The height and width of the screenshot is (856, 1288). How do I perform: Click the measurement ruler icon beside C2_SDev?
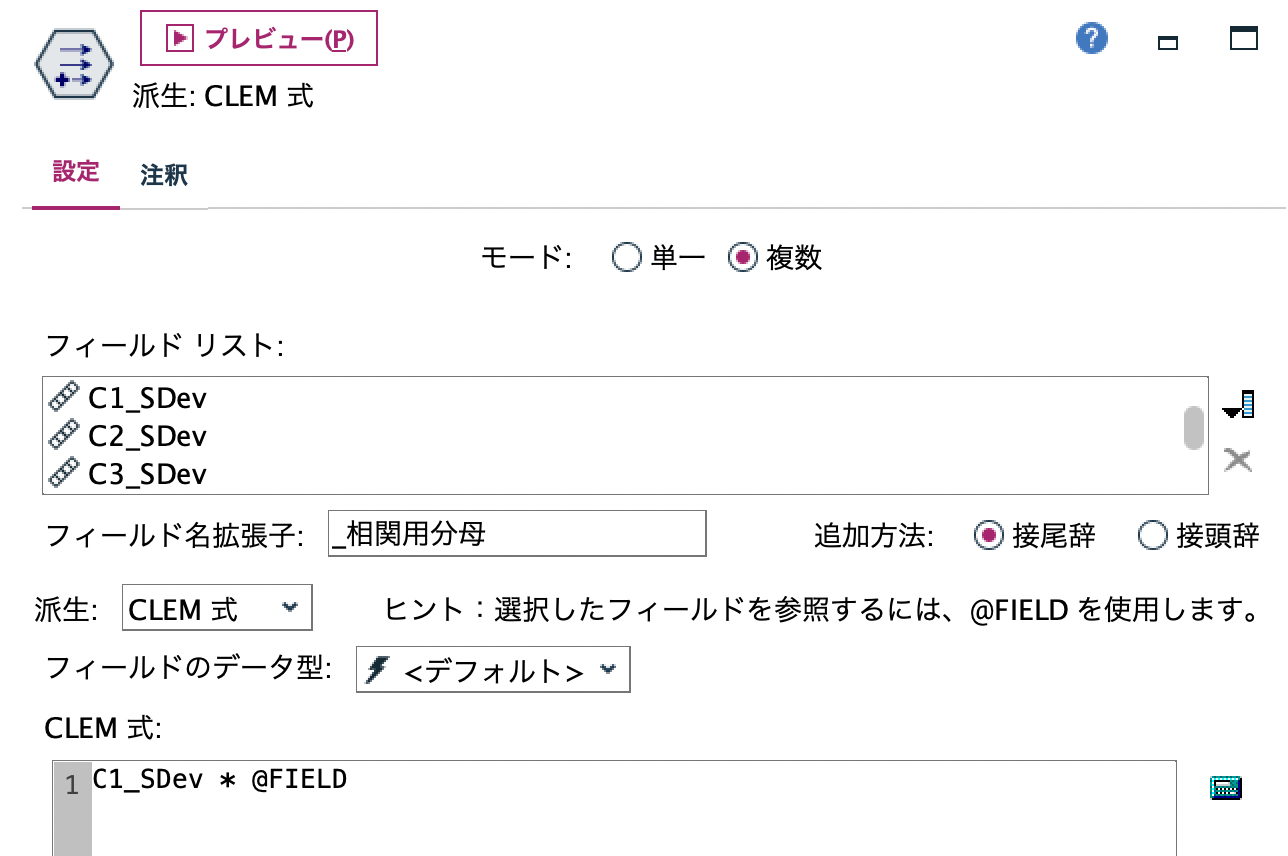62,435
